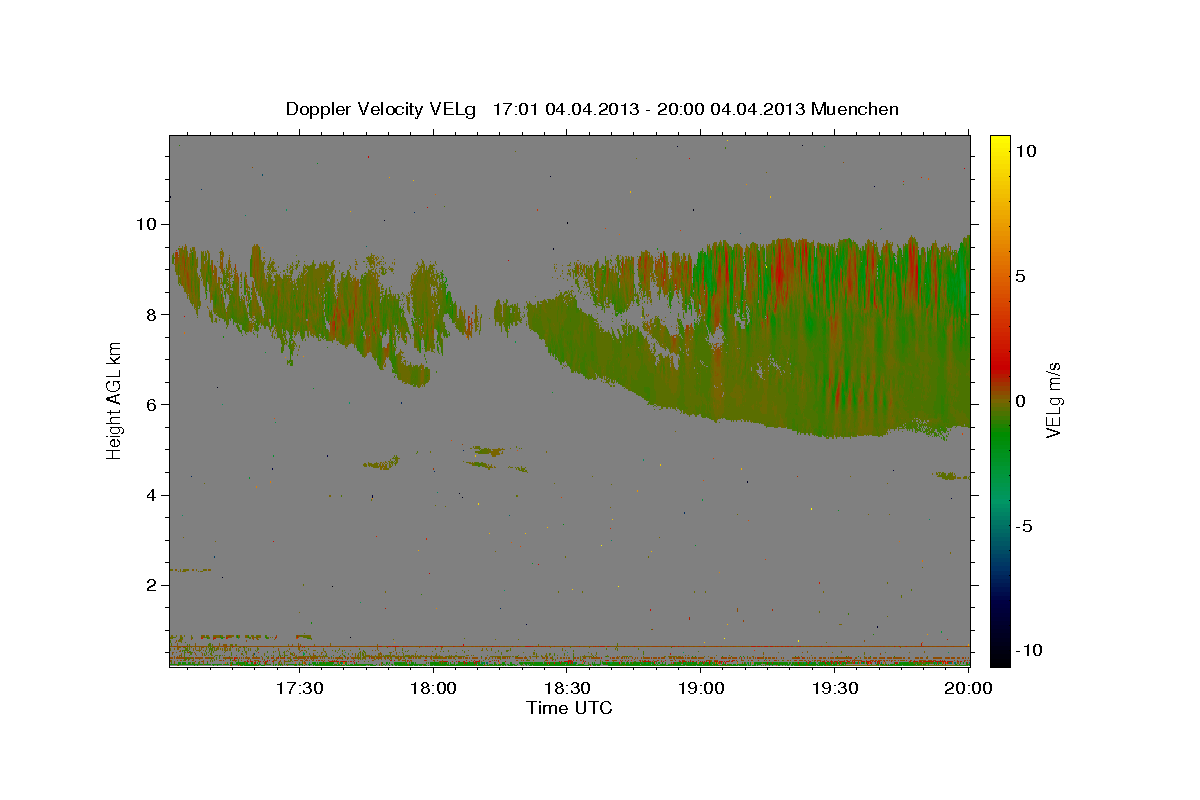The image size is (1200, 800).
Task: Click the 'Muenchen' location in the title
Action: pyautogui.click(x=855, y=109)
